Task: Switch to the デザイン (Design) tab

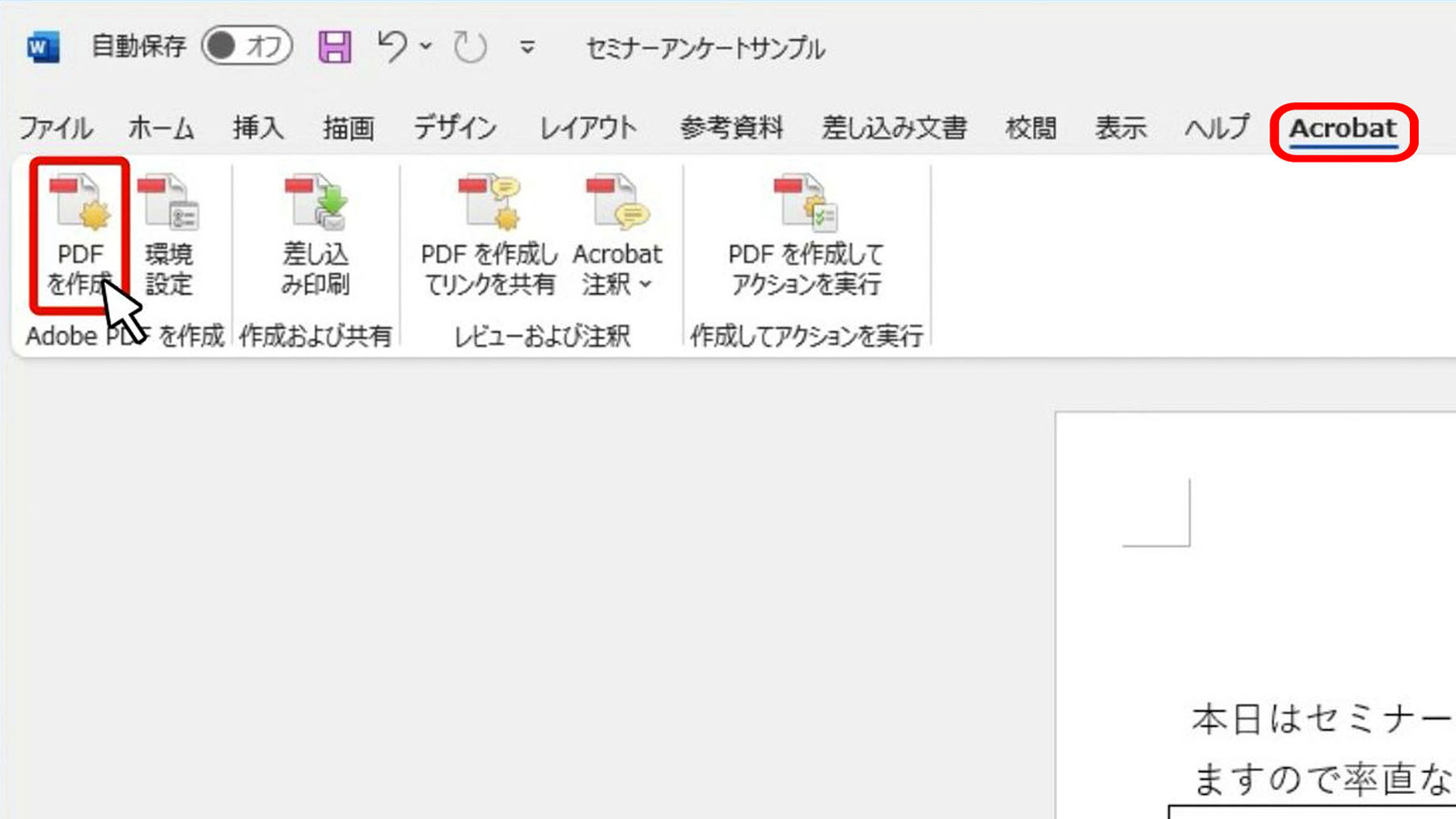Action: tap(455, 128)
